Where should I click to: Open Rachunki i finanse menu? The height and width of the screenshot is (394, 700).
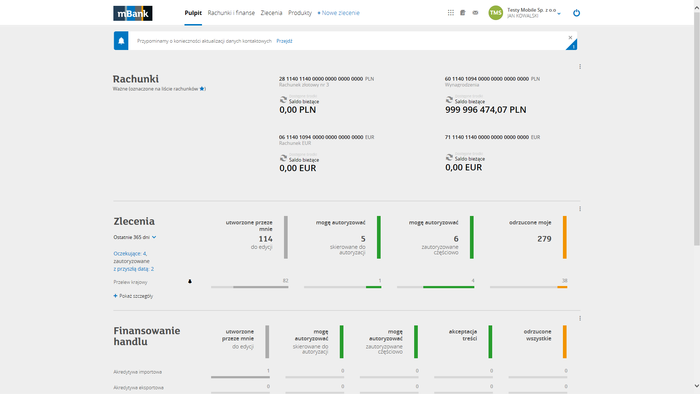coord(231,13)
